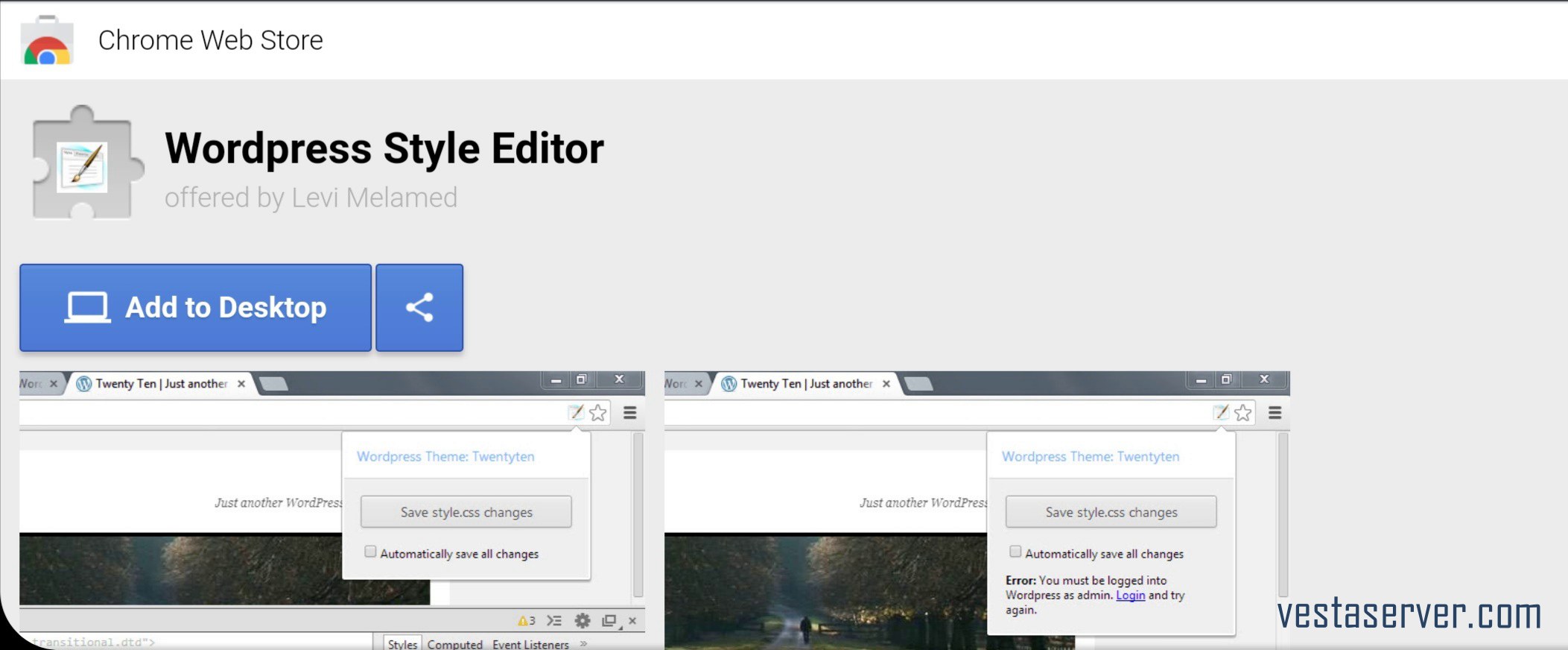Switch to the Styles tab in devtools

point(402,643)
